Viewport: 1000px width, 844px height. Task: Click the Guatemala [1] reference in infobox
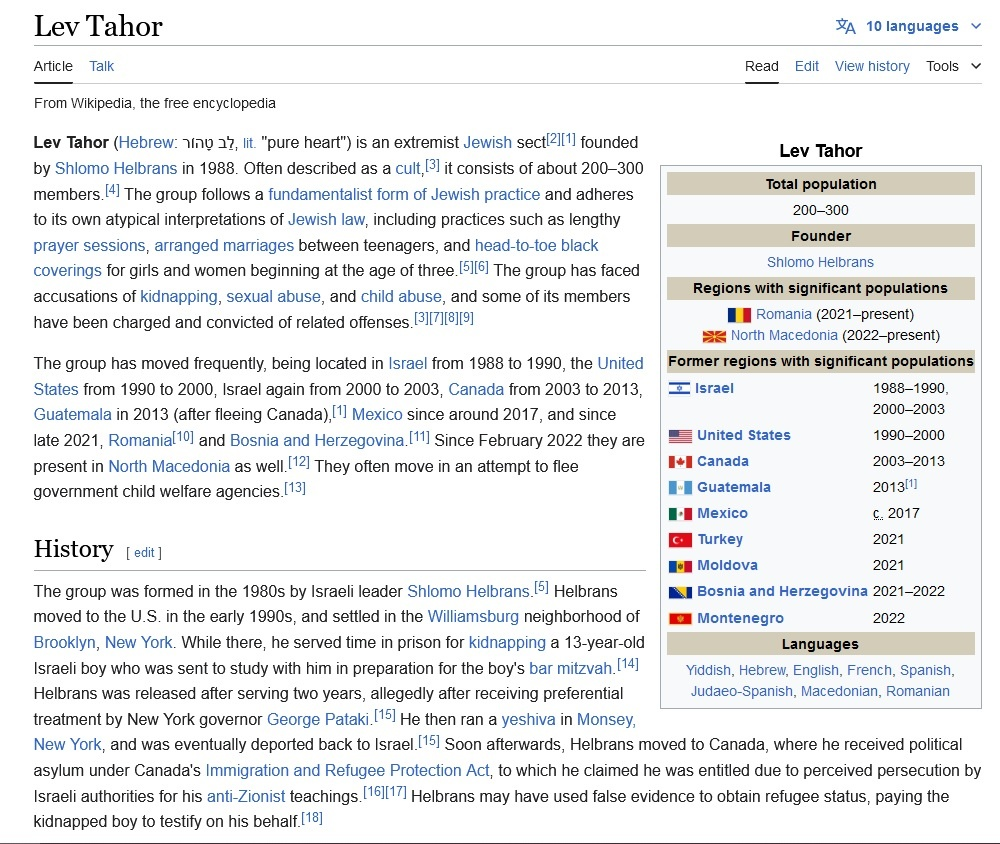tap(911, 484)
